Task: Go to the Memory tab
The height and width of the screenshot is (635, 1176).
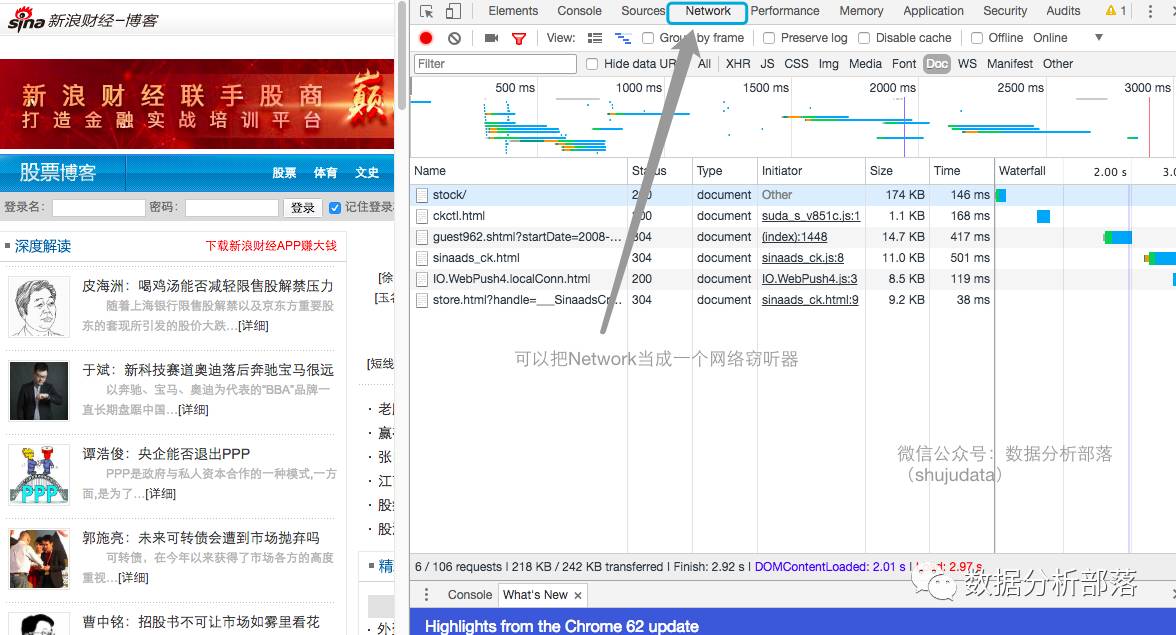Action: [861, 11]
